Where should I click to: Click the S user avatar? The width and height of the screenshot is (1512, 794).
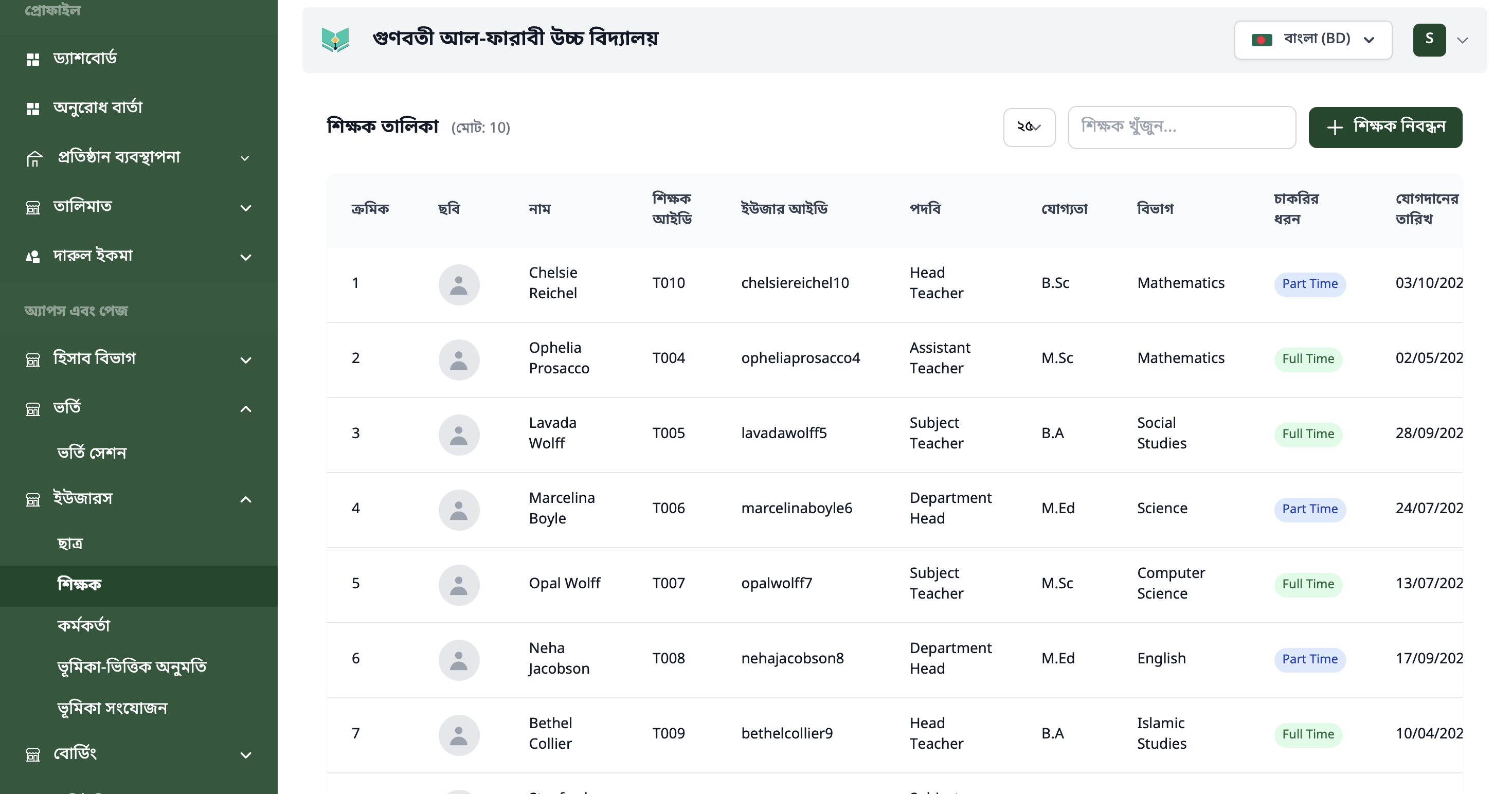pos(1429,40)
